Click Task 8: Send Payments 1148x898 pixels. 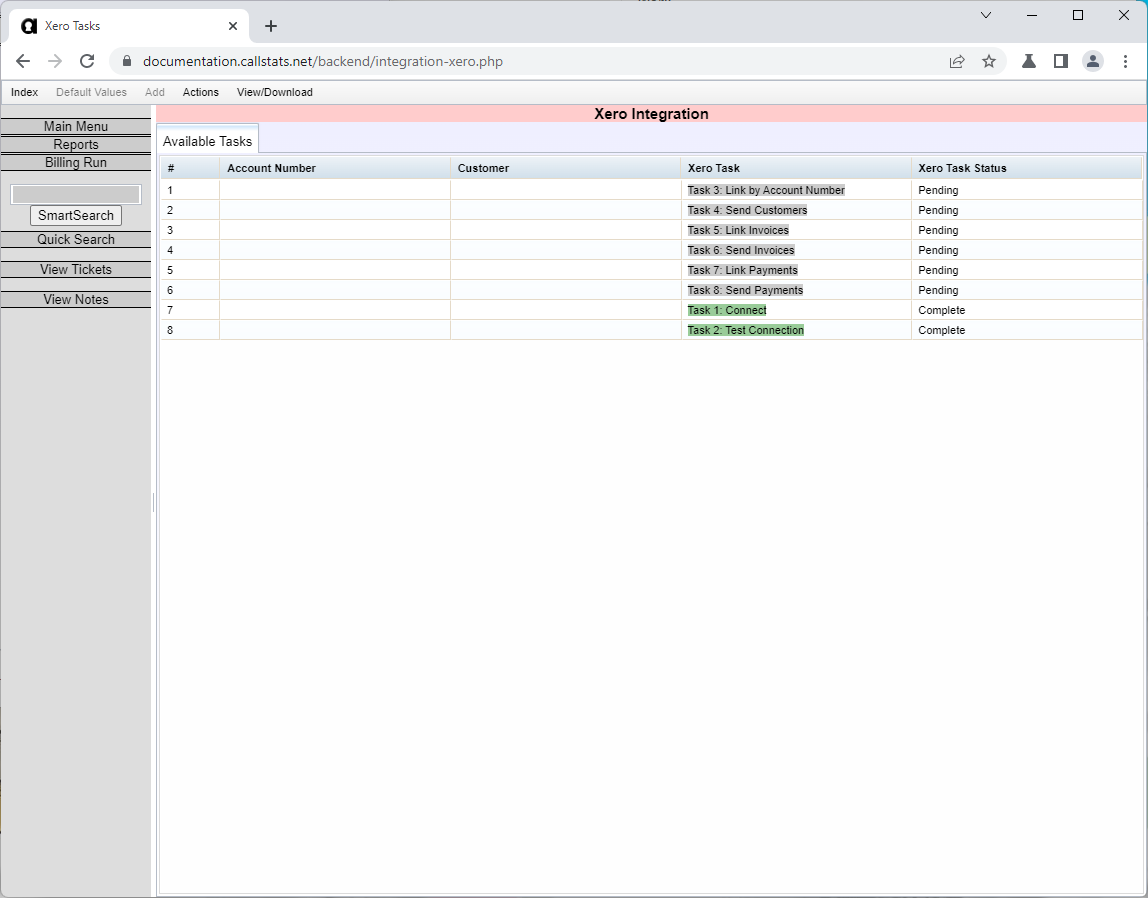point(744,290)
